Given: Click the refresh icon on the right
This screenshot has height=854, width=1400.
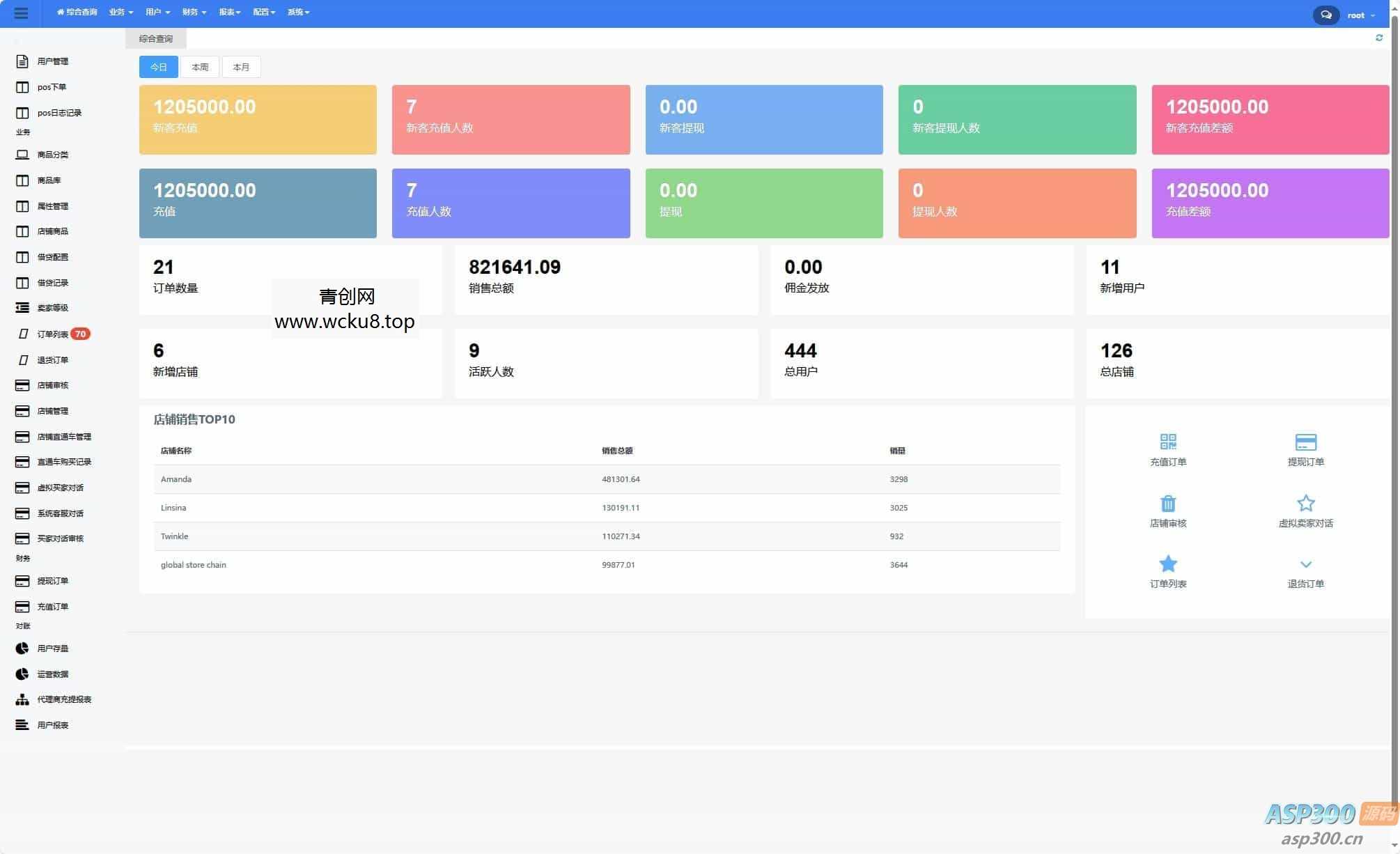Looking at the screenshot, I should pyautogui.click(x=1378, y=38).
